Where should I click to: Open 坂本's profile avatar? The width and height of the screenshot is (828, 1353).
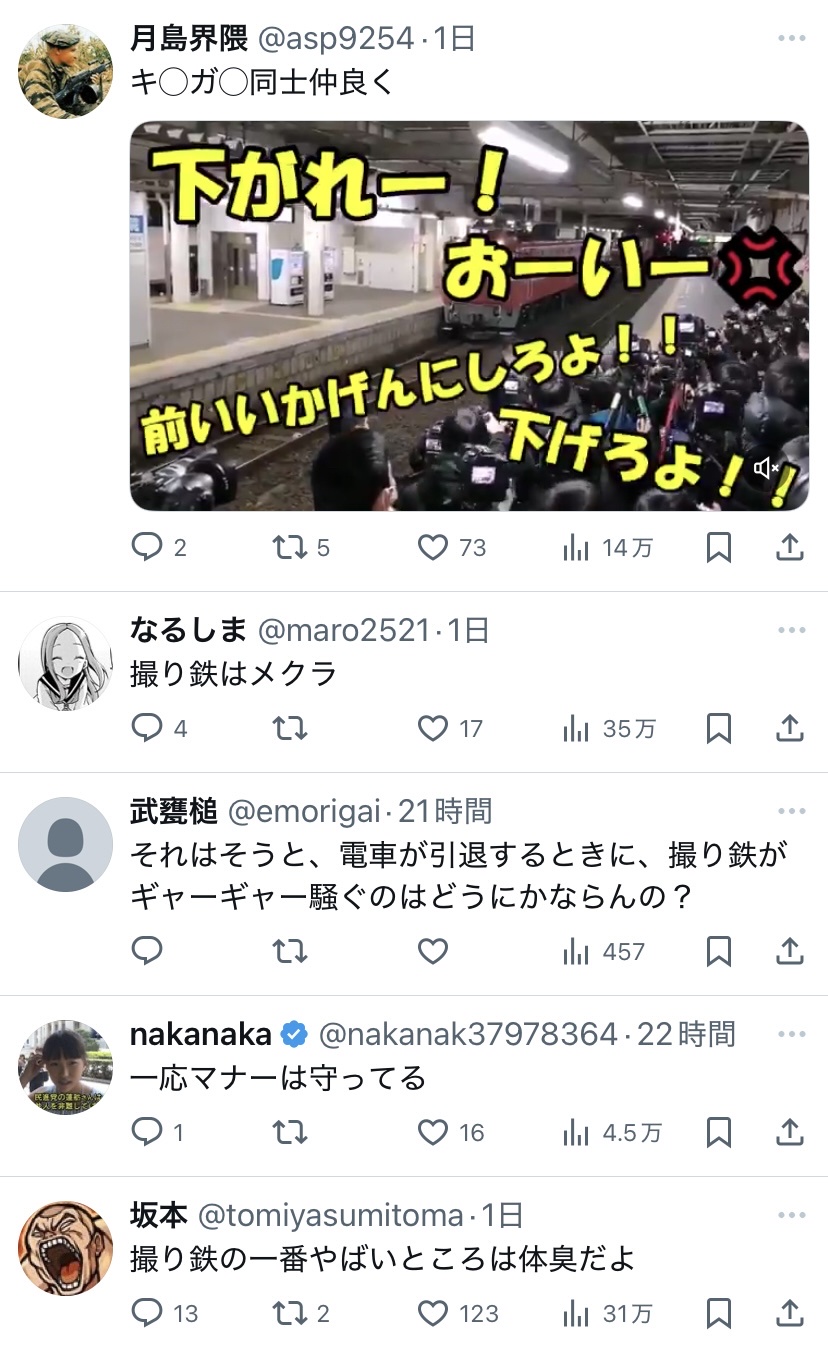tap(66, 1248)
